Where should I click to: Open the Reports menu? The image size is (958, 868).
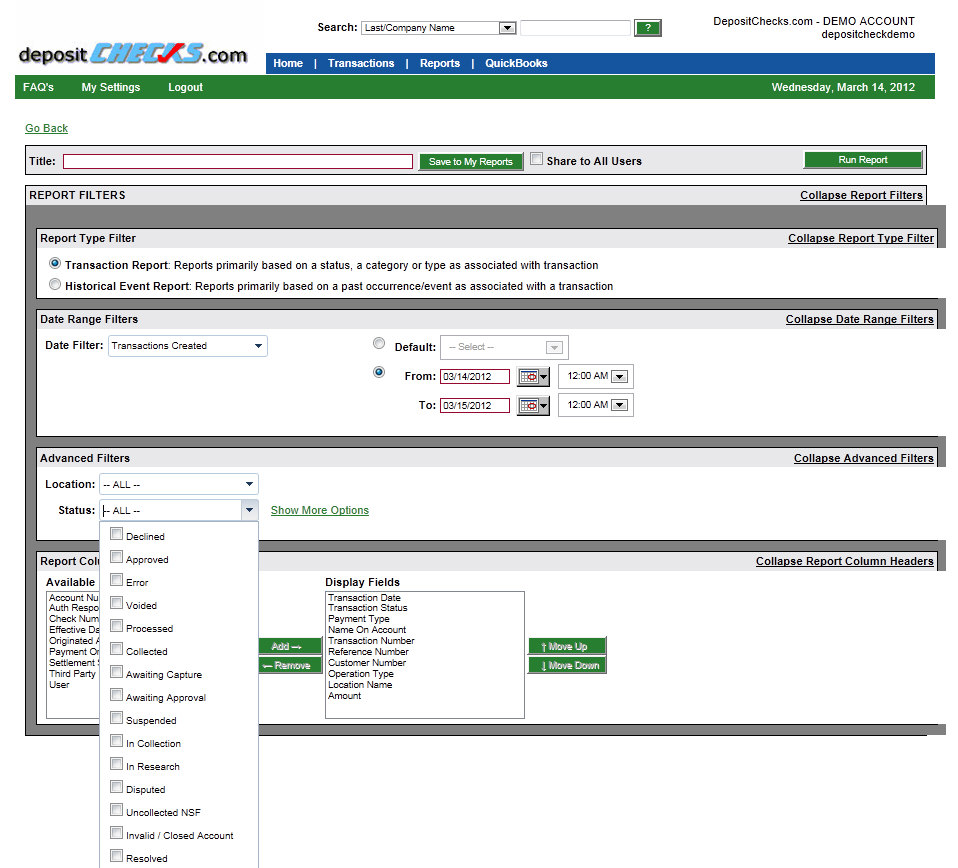pos(440,64)
